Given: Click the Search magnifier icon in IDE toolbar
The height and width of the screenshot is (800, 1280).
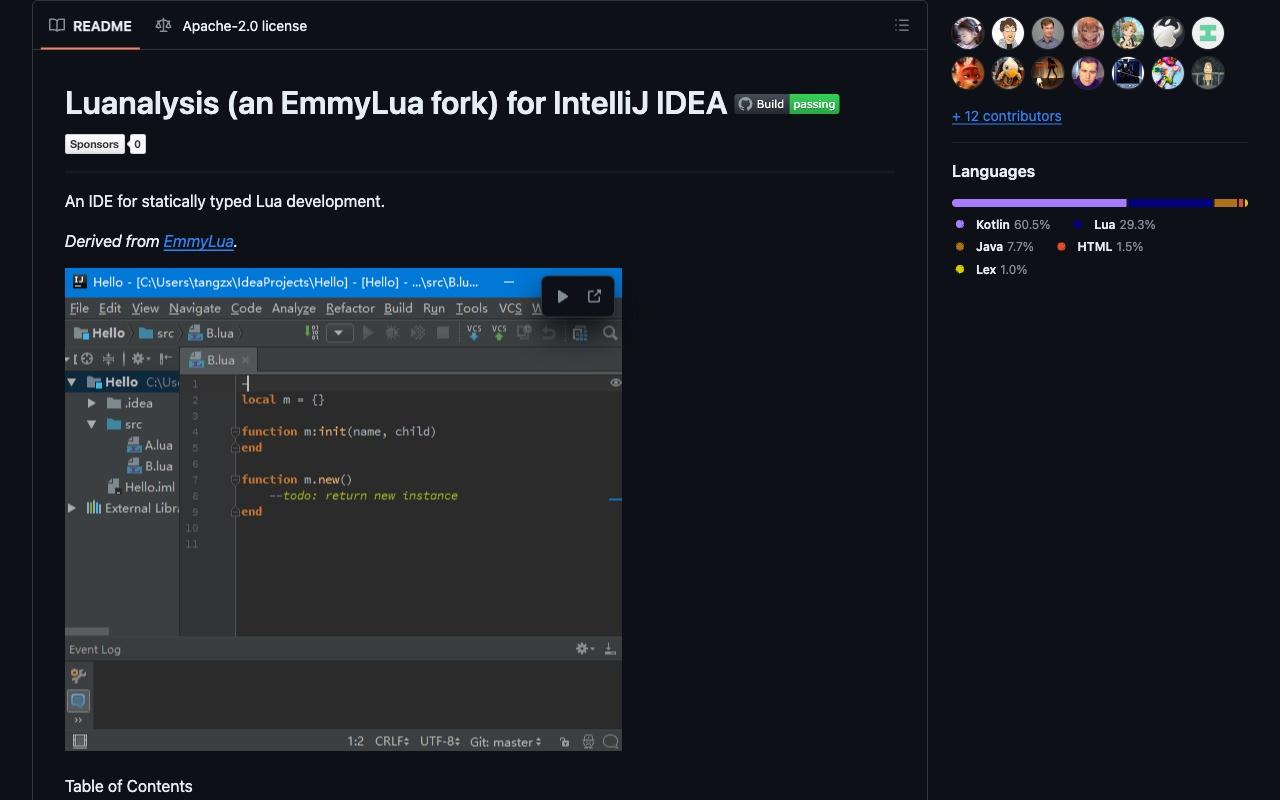Looking at the screenshot, I should click(x=610, y=333).
